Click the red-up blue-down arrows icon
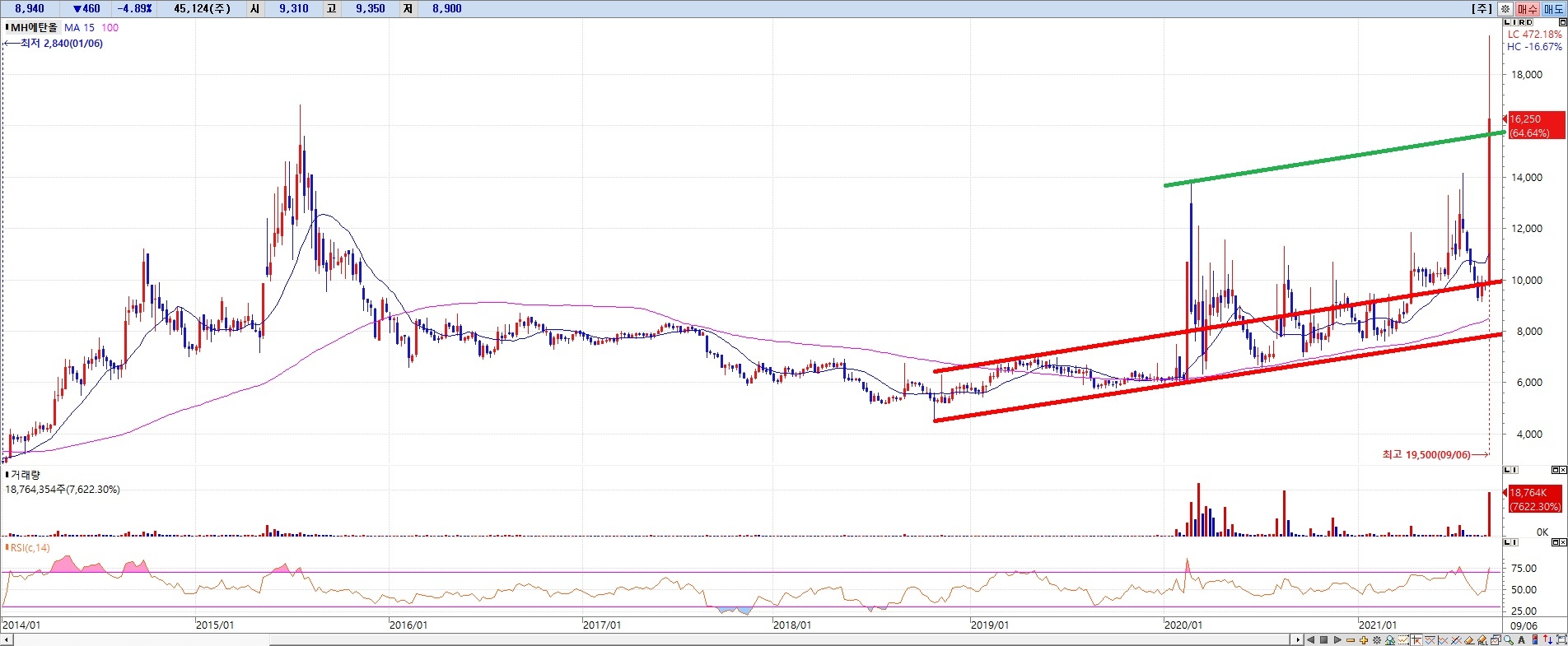Viewport: 1568px width, 646px height. tap(1547, 639)
